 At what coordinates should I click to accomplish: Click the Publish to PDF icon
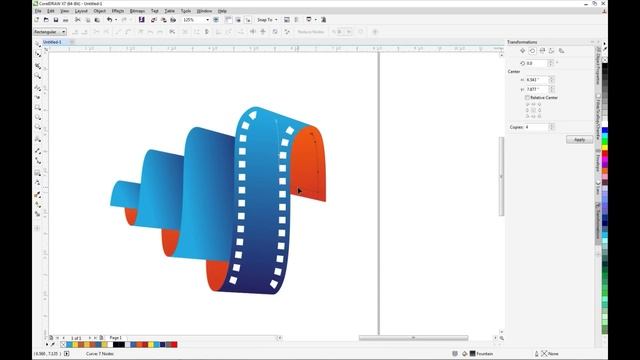click(173, 20)
